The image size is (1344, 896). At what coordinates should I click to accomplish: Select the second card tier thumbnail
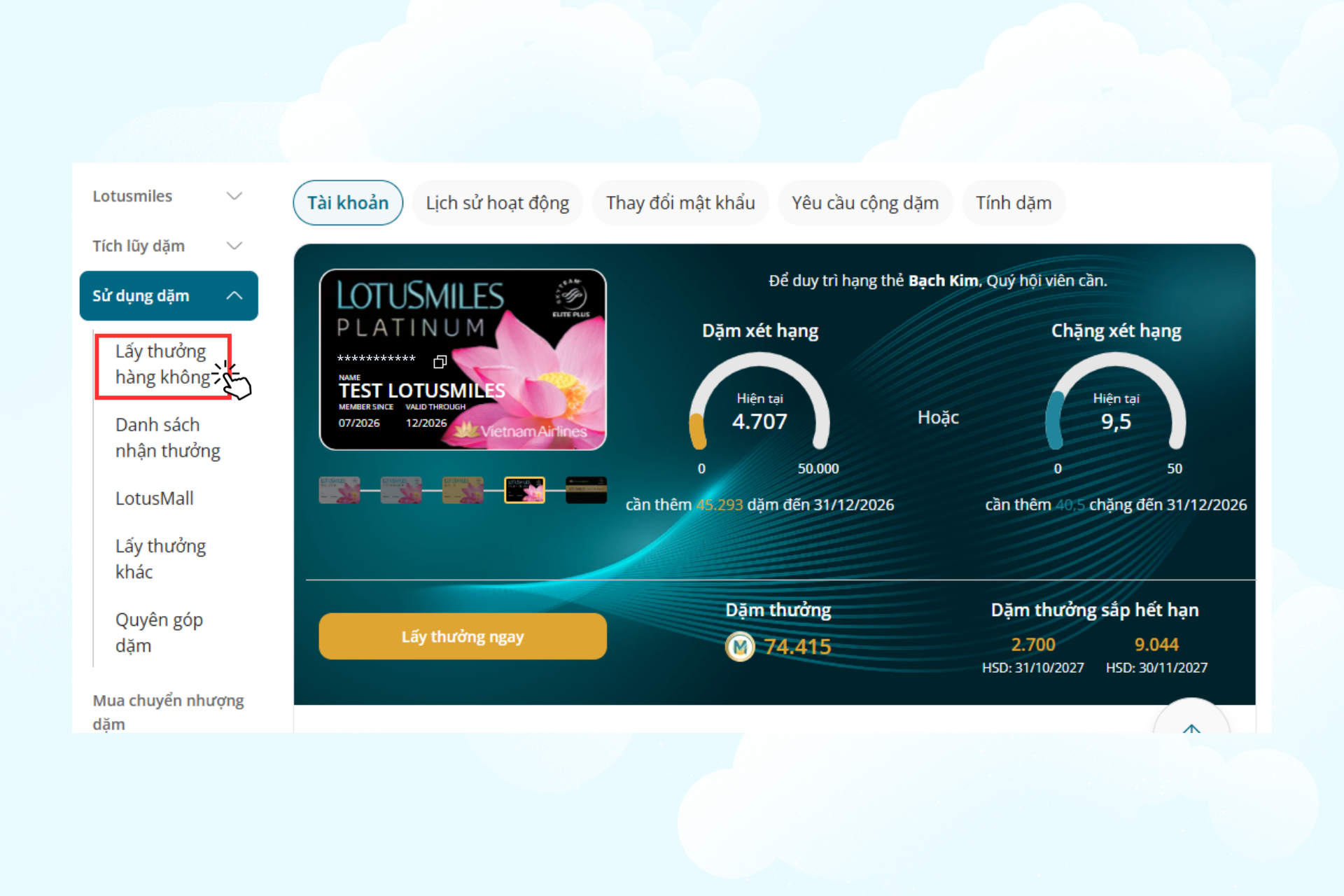[401, 490]
